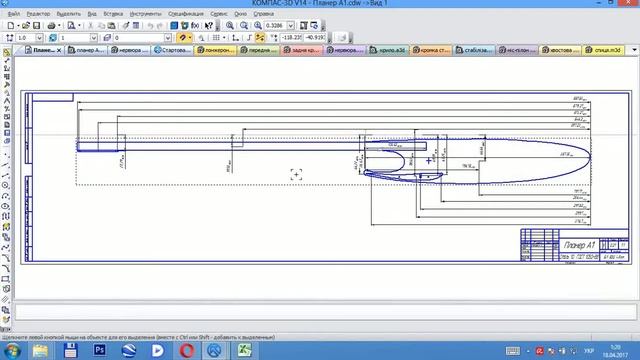
Task: Redo the last undone action
Action: pos(160,25)
